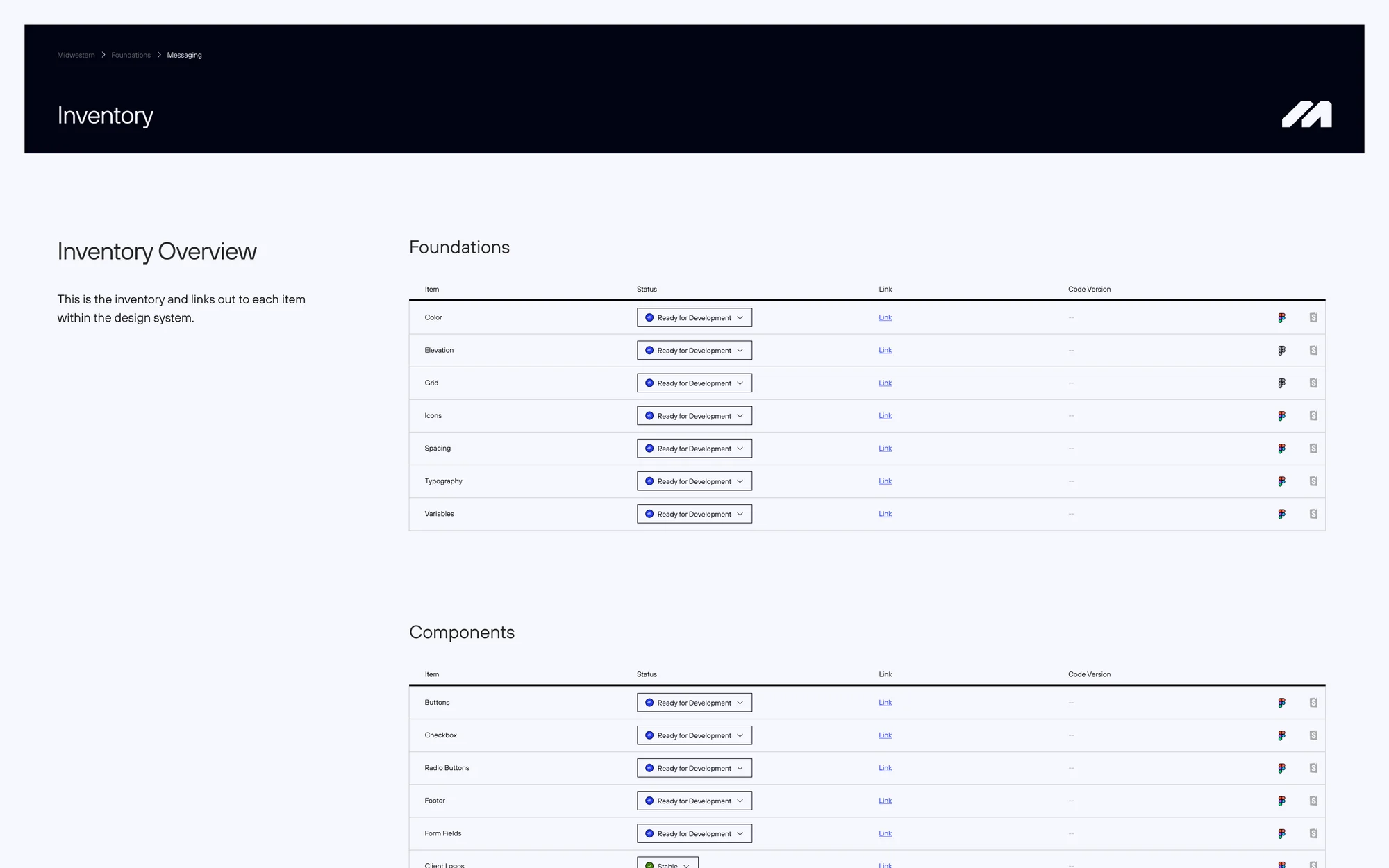Click the Figma icon in the Color row
Image resolution: width=1389 pixels, height=868 pixels.
(x=1281, y=317)
